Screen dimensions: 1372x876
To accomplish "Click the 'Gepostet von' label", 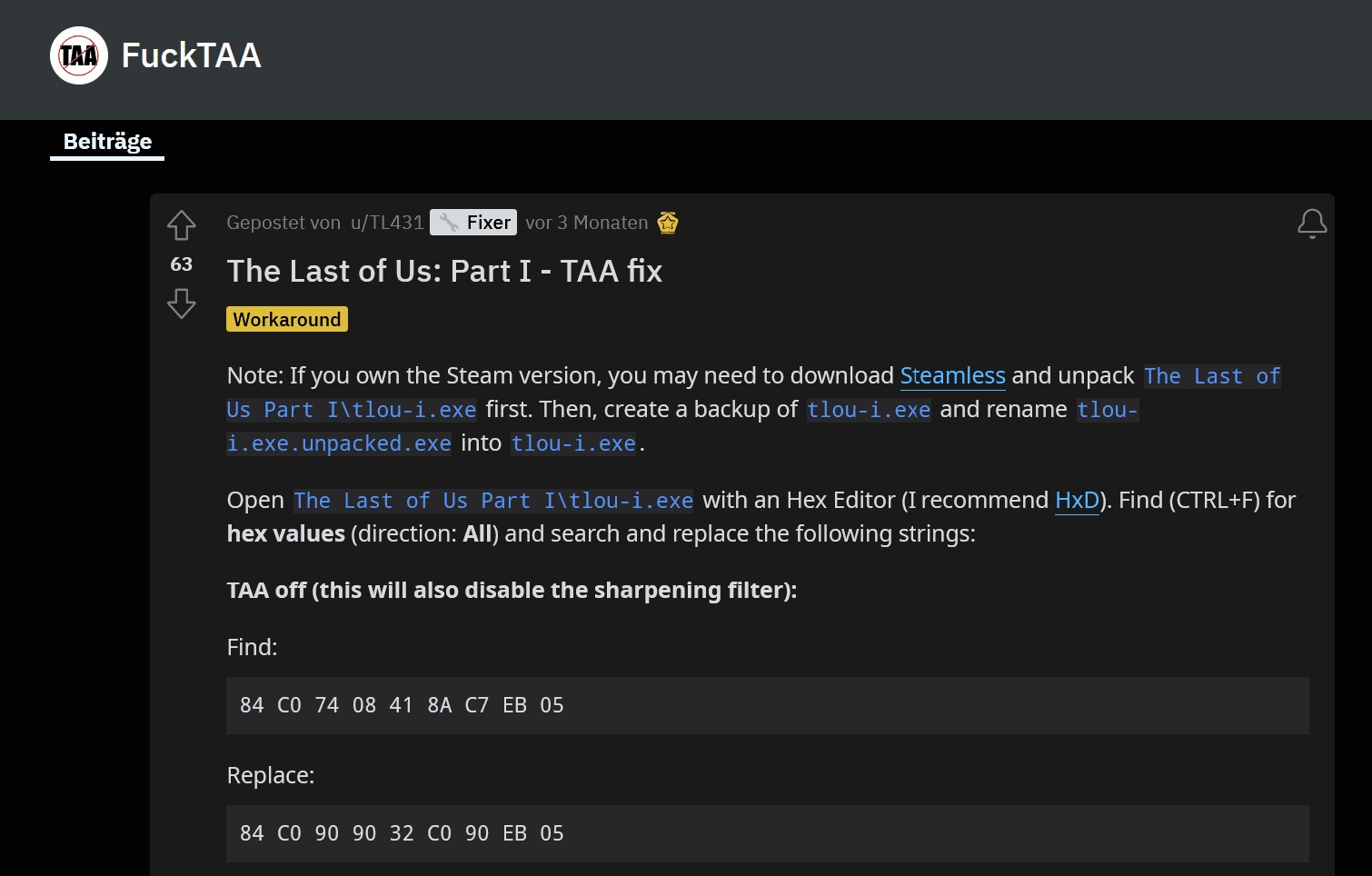I will 283,223.
